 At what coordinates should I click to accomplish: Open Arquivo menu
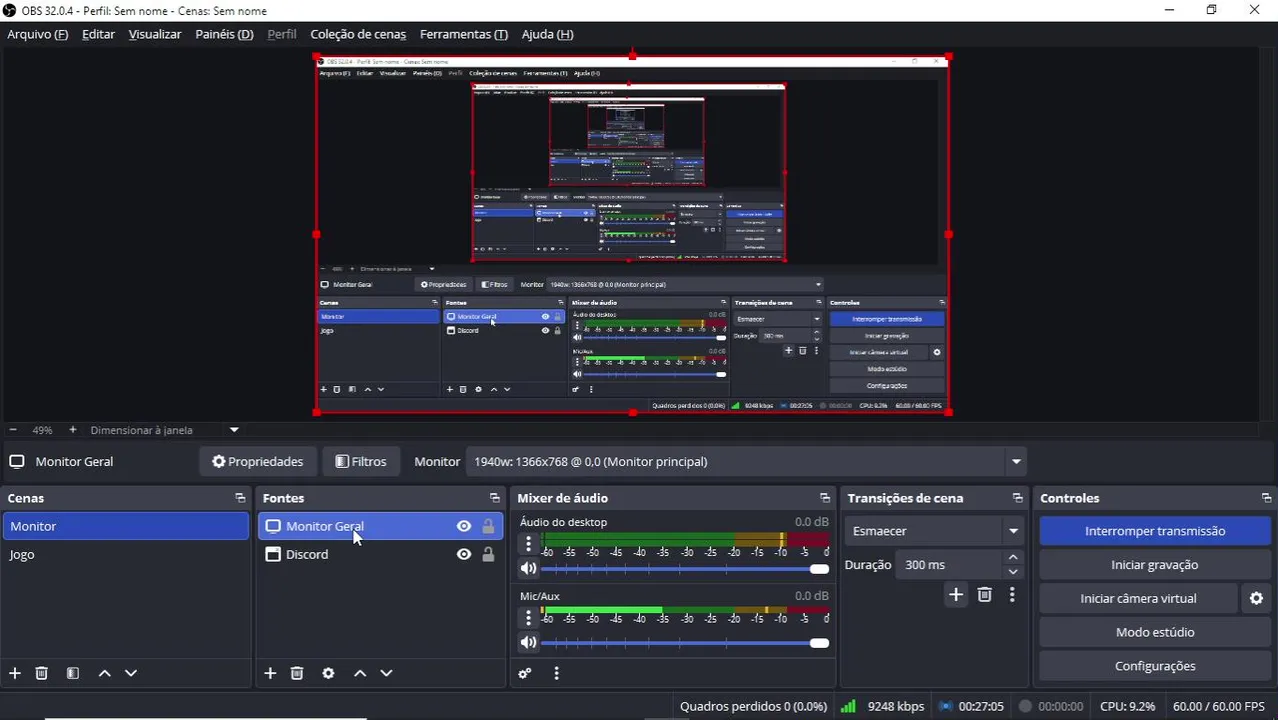coord(38,34)
